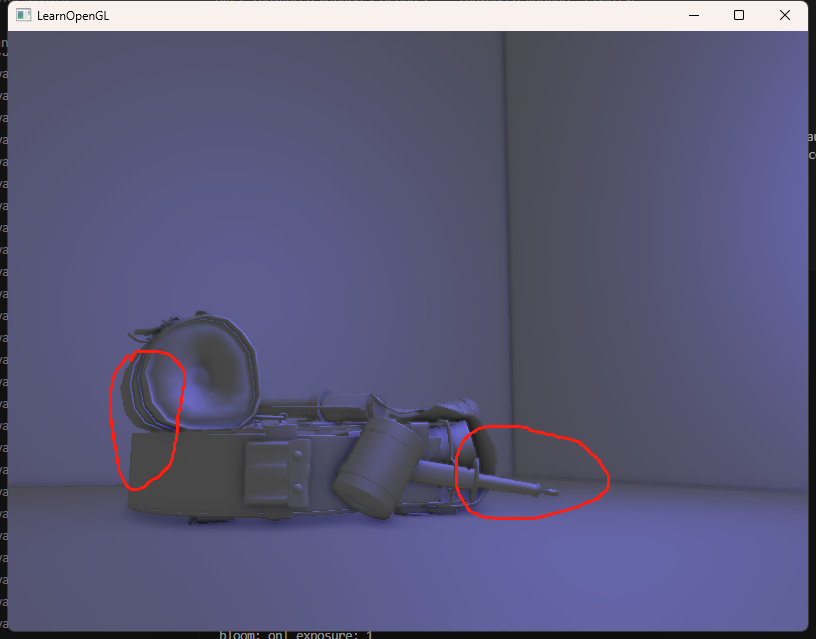Close the LearnOpenGL window
The height and width of the screenshot is (639, 816).
(x=785, y=16)
